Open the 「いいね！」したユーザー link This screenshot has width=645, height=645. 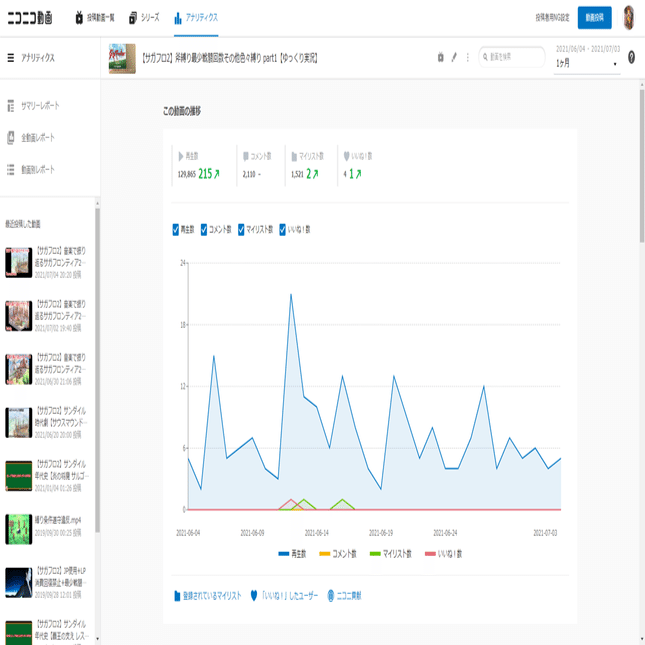290,596
